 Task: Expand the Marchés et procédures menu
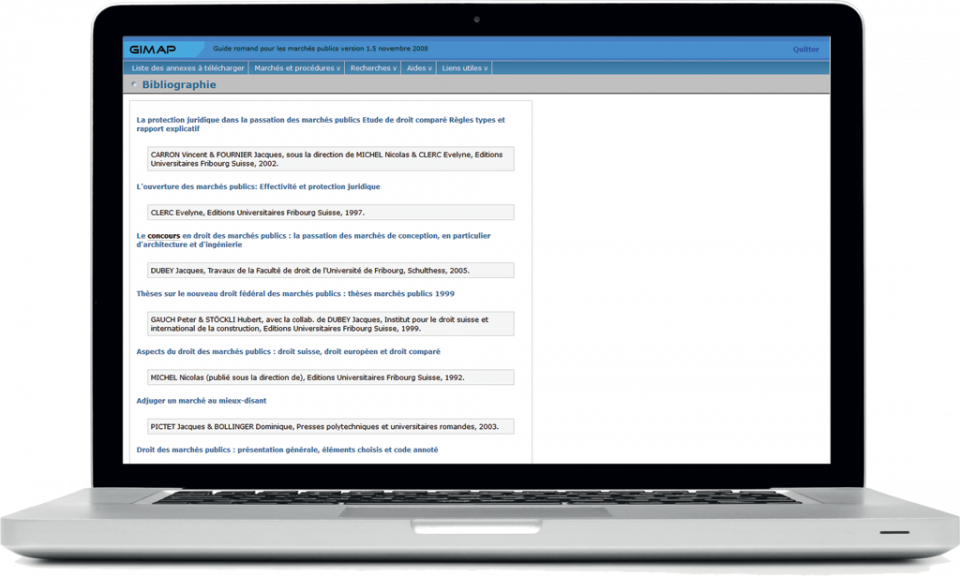click(x=297, y=68)
